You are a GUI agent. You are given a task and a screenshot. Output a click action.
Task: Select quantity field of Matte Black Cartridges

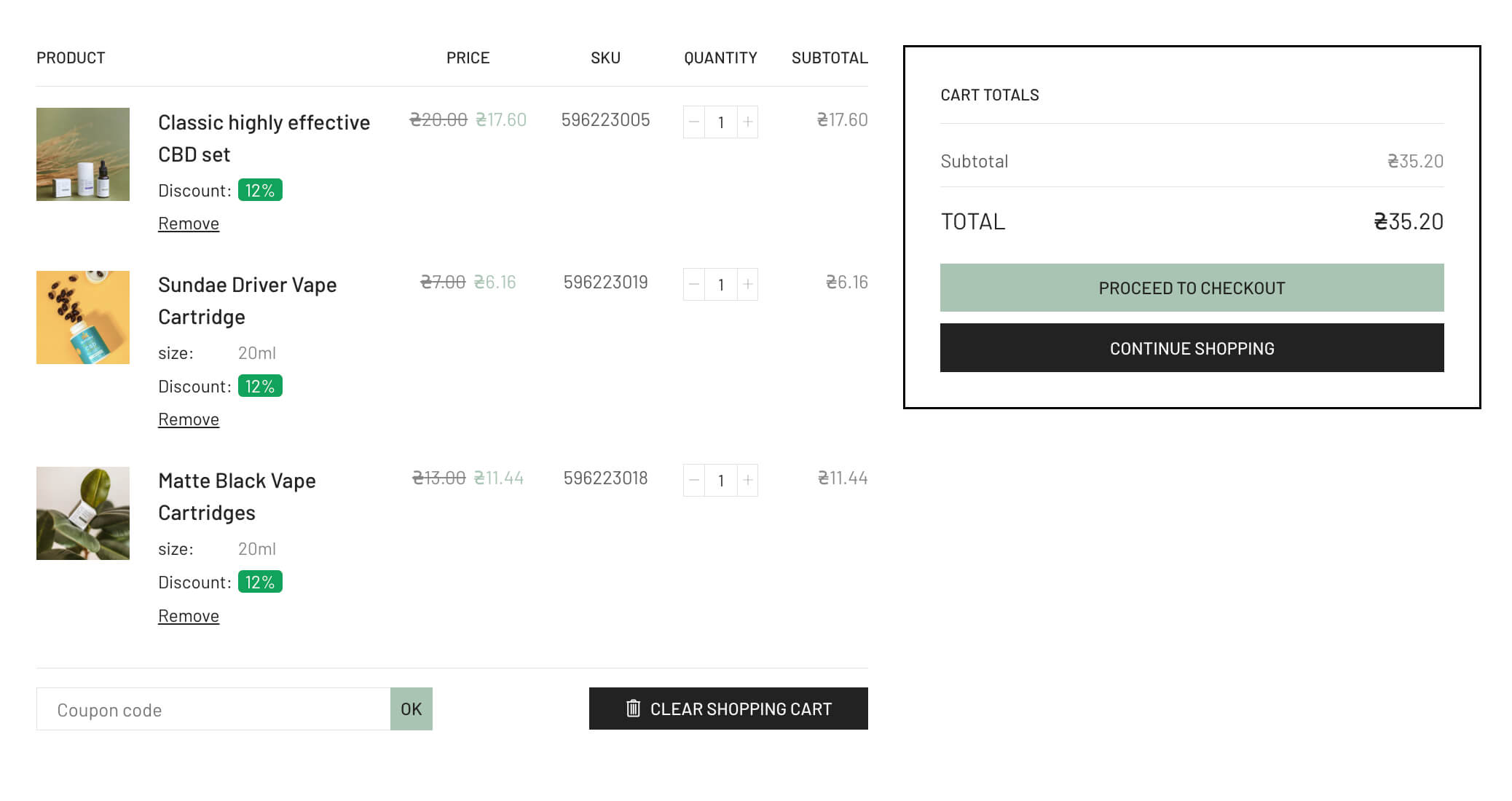pos(721,480)
